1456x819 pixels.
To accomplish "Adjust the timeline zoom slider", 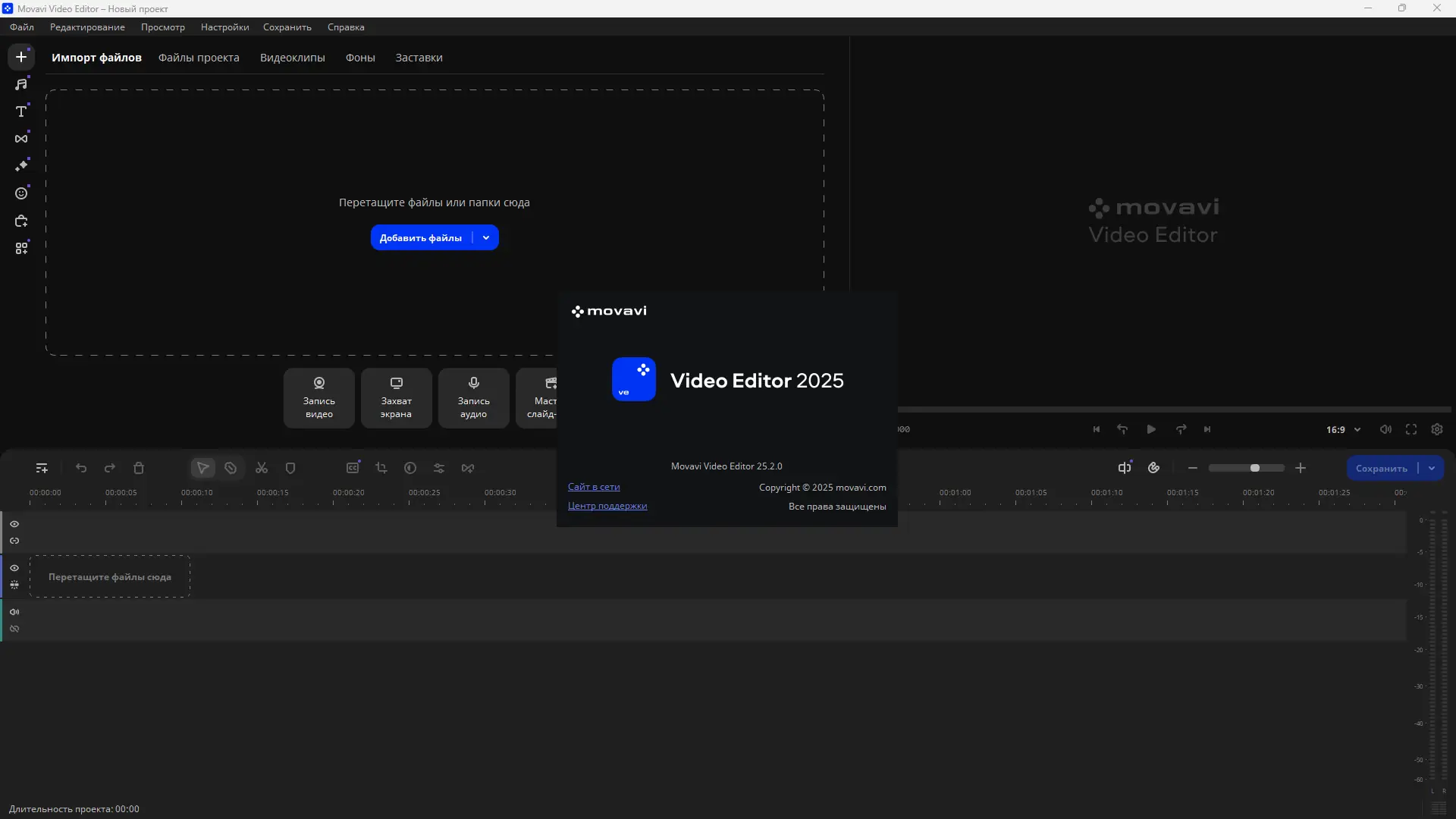I will [1255, 469].
